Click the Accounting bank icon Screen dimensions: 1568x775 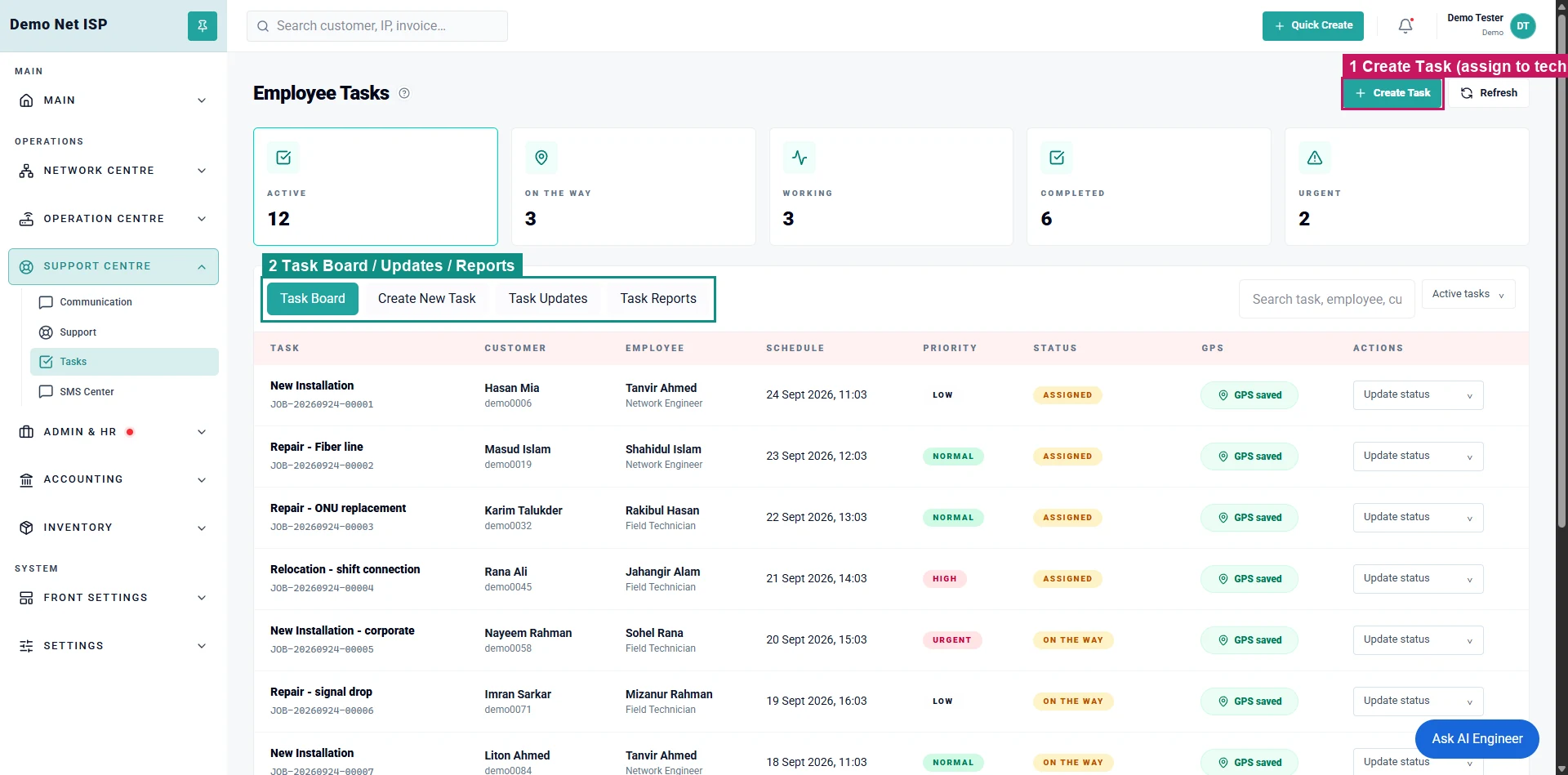[26, 479]
